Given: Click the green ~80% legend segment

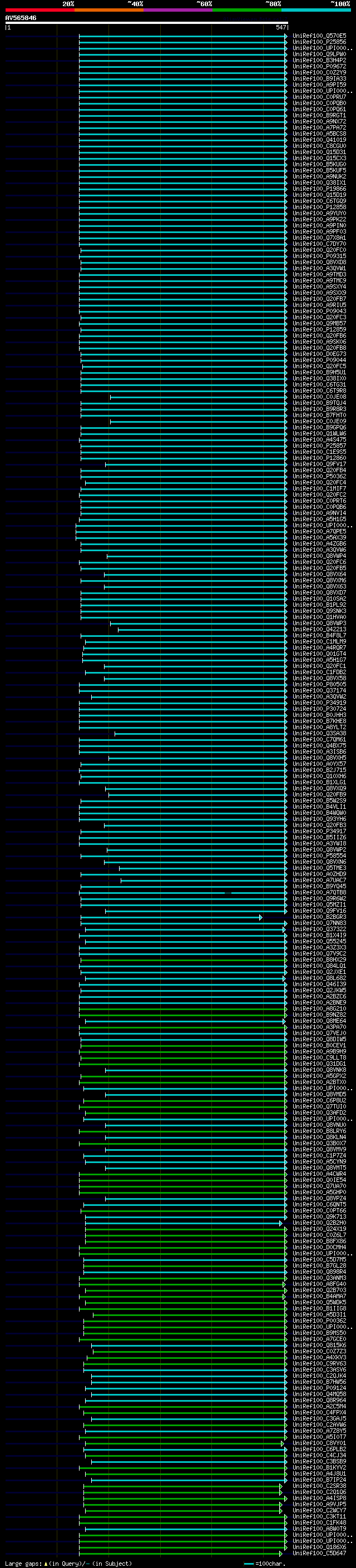Looking at the screenshot, I should point(247,10).
